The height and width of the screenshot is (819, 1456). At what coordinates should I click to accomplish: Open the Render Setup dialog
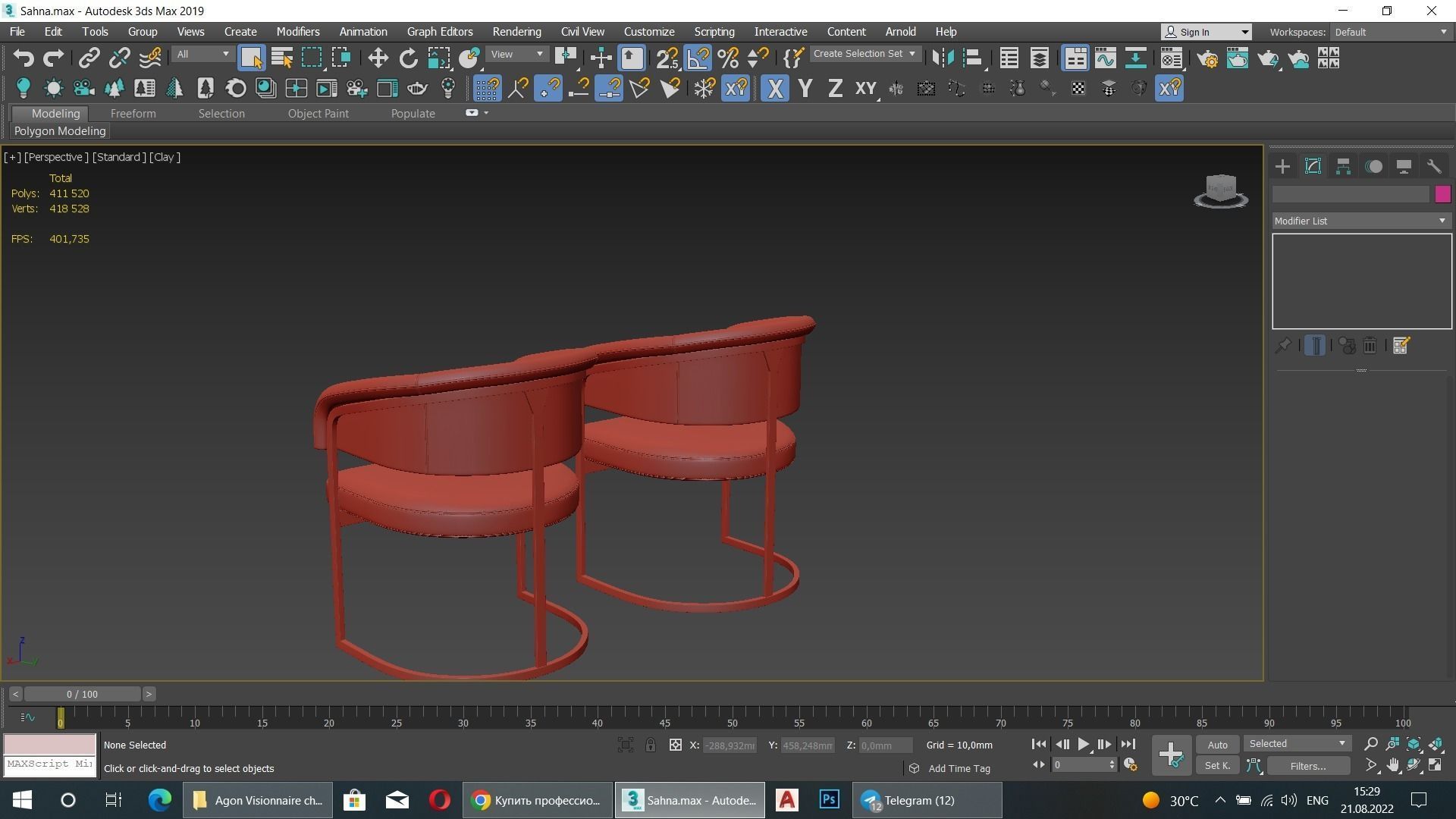coord(1207,58)
